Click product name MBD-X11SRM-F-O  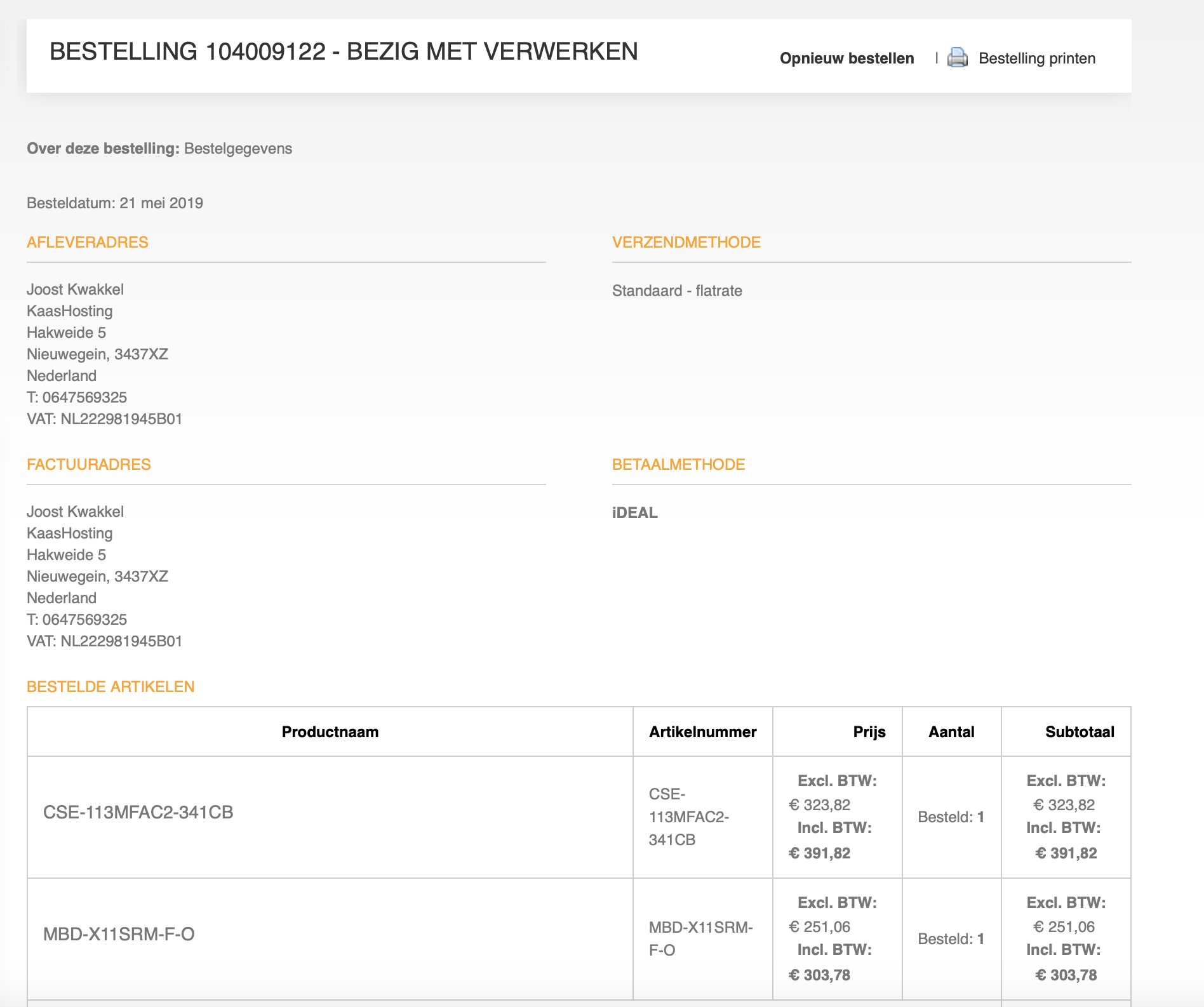pyautogui.click(x=119, y=934)
